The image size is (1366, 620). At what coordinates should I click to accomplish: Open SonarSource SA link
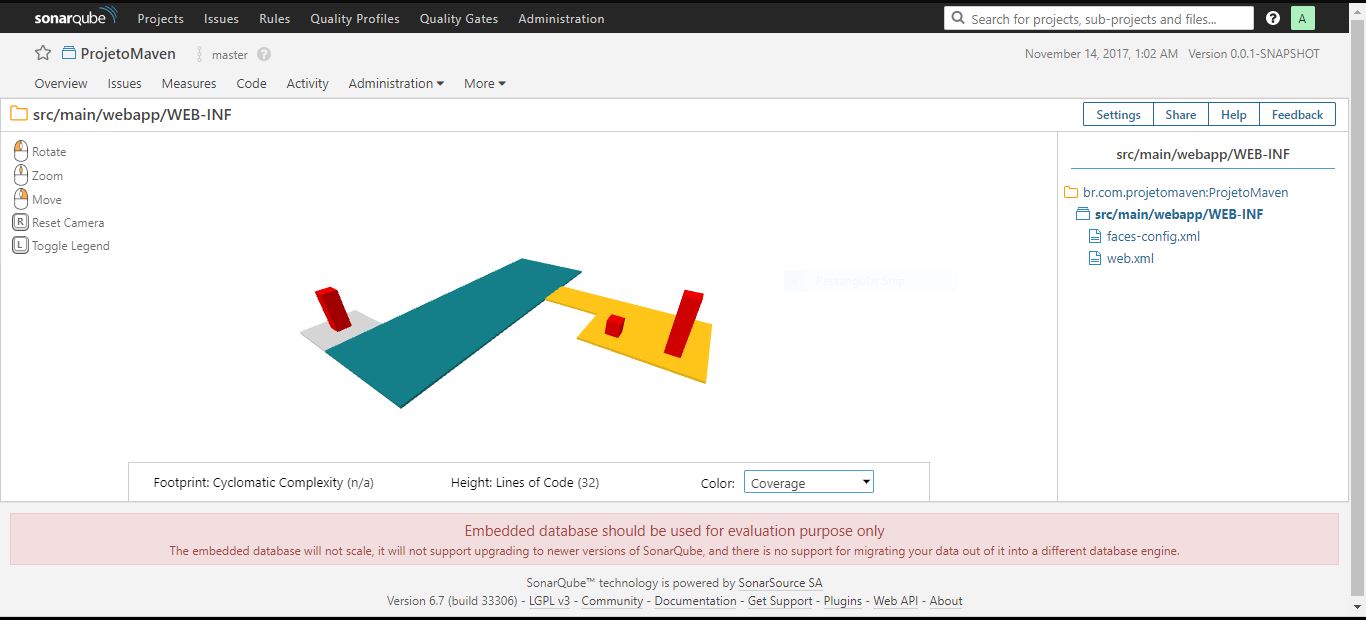point(780,583)
